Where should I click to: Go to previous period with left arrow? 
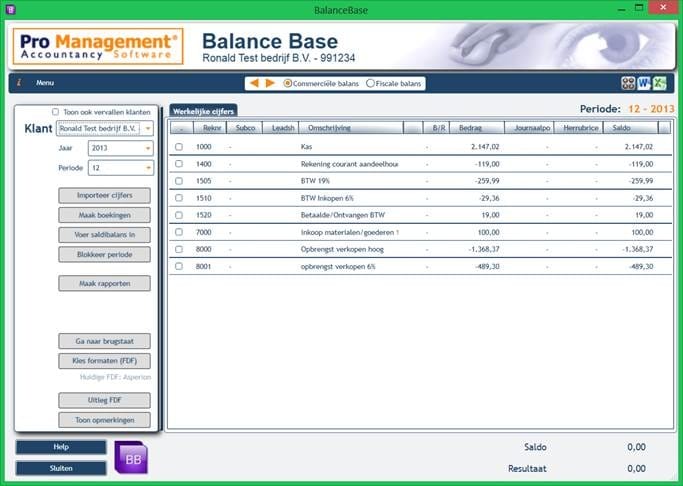[x=254, y=83]
